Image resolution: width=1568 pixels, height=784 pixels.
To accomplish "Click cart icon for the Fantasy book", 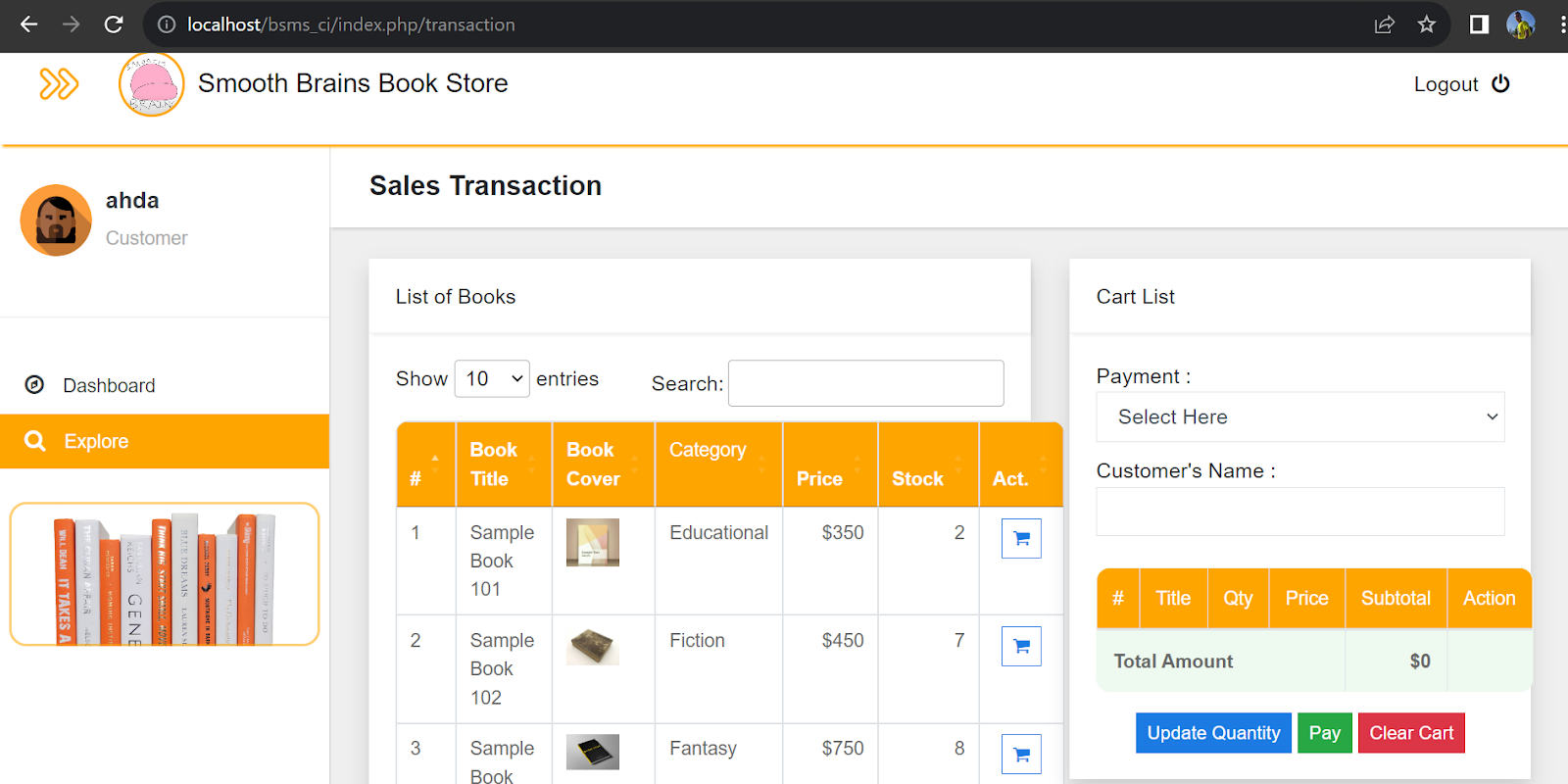I will point(1021,755).
